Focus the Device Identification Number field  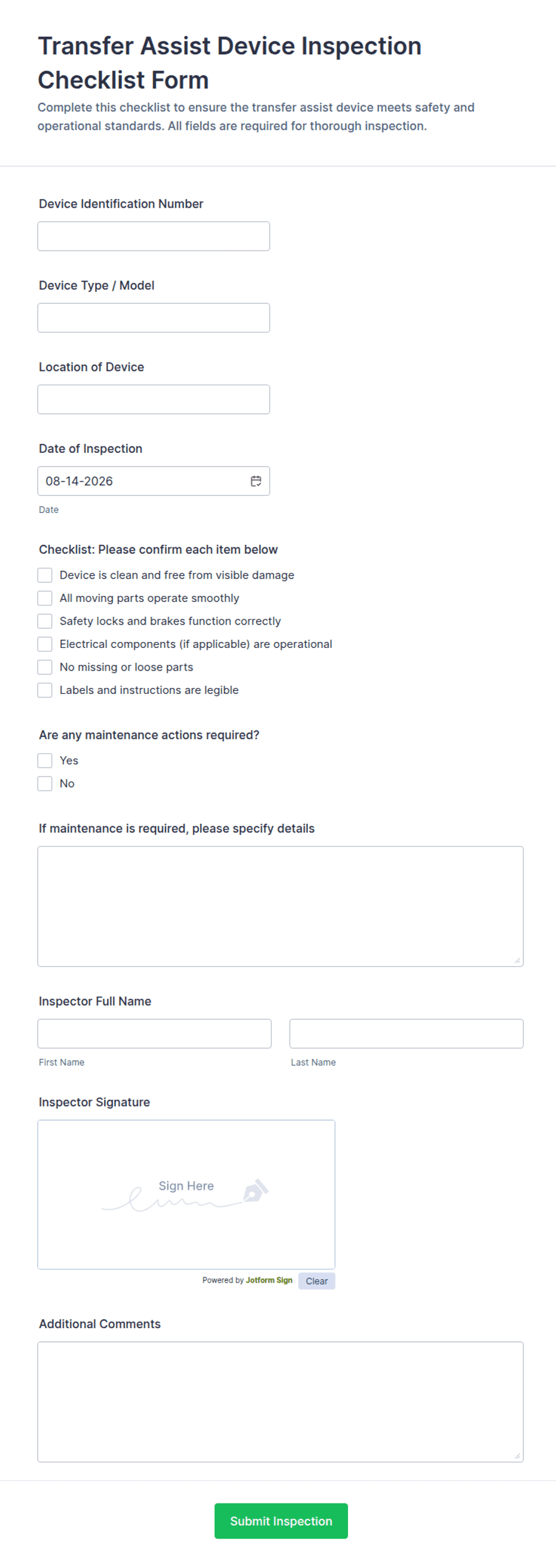click(154, 236)
